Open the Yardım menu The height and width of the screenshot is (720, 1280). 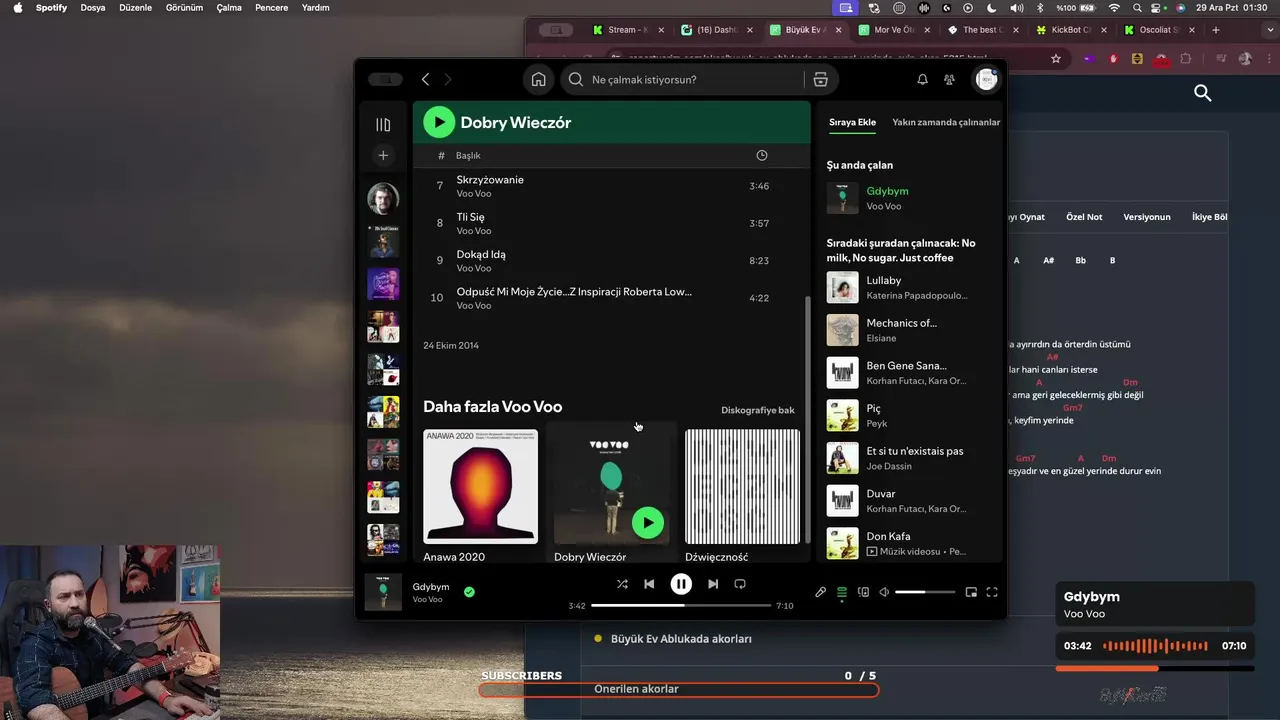coord(316,8)
